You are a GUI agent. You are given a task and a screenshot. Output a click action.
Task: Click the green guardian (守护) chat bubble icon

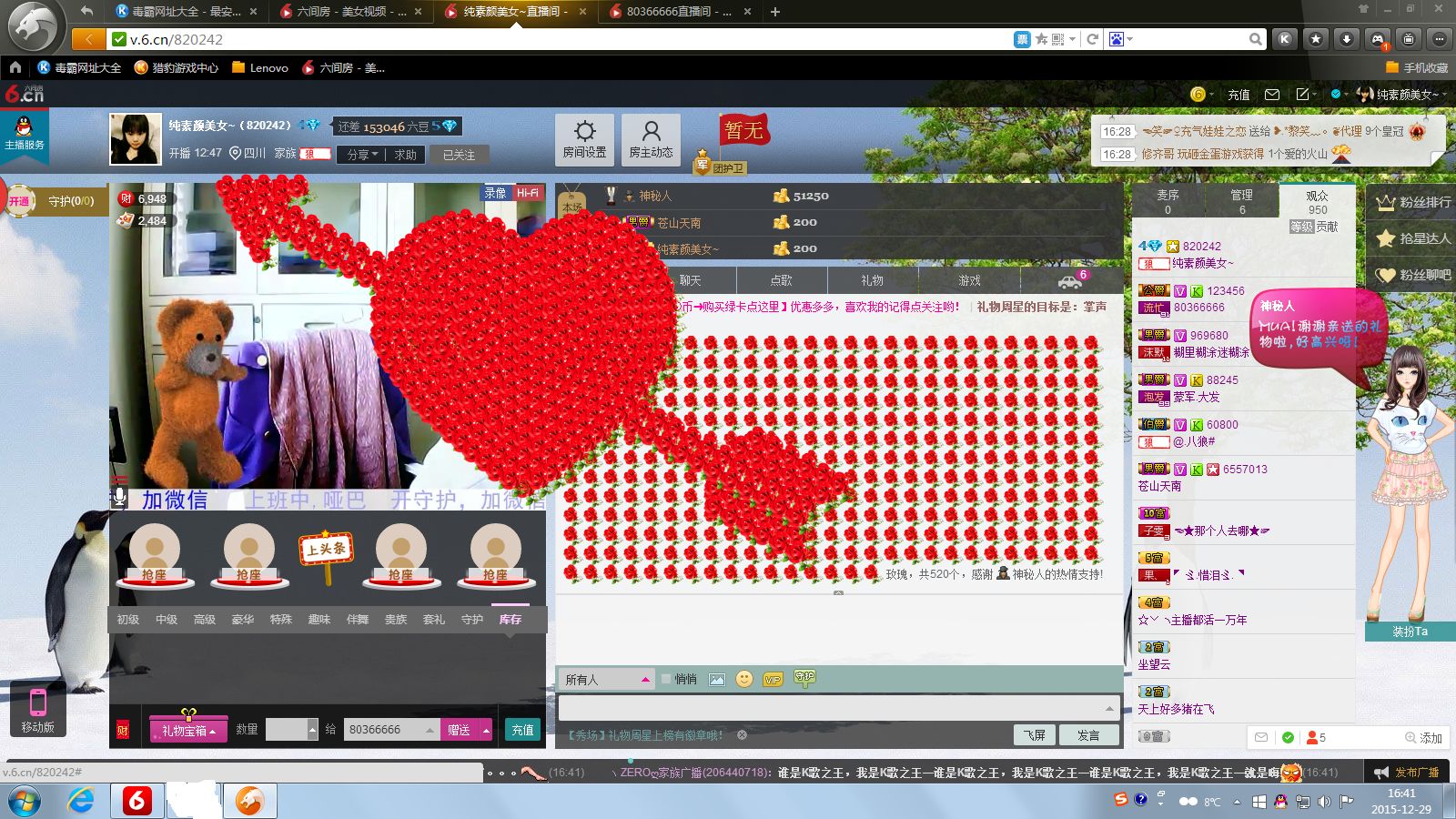[x=804, y=678]
